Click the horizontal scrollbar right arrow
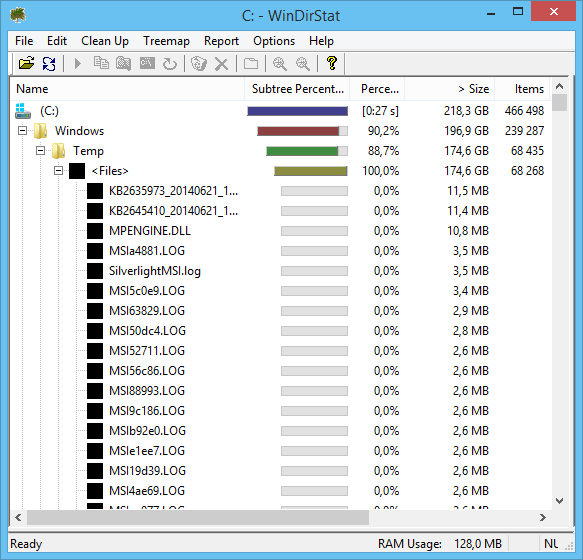583x560 pixels. click(542, 517)
